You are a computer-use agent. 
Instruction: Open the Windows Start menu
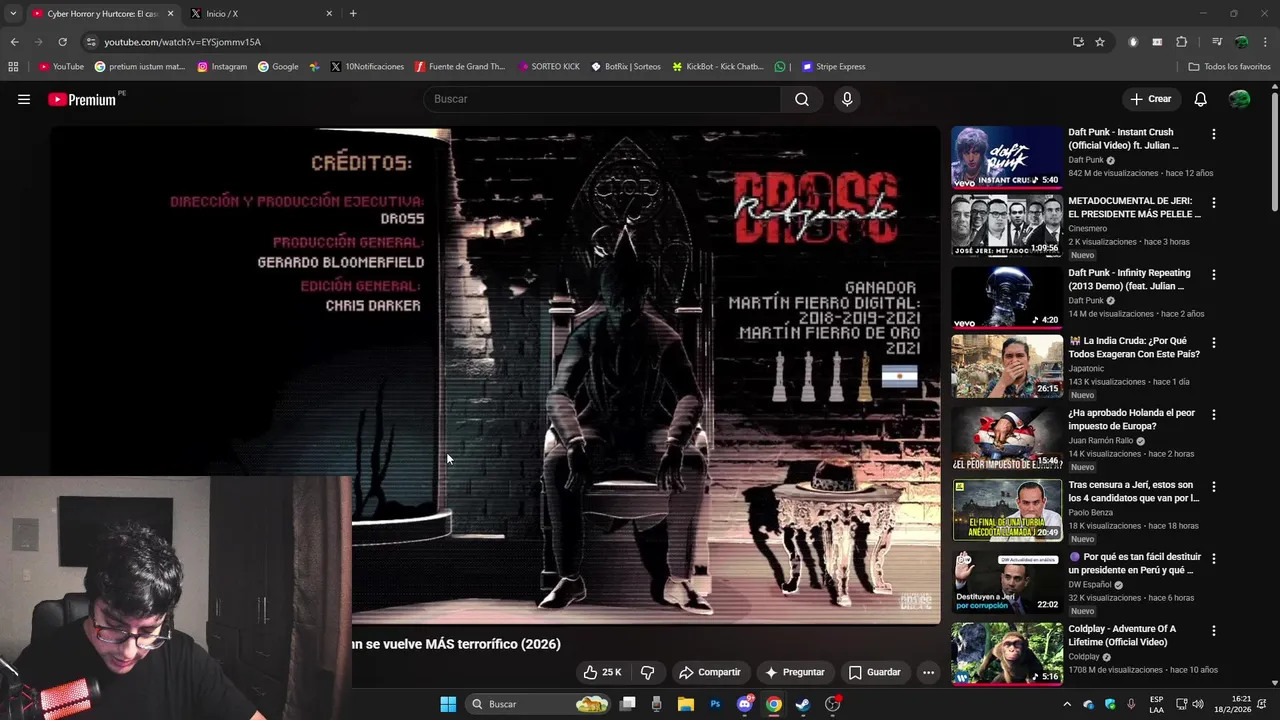(448, 704)
